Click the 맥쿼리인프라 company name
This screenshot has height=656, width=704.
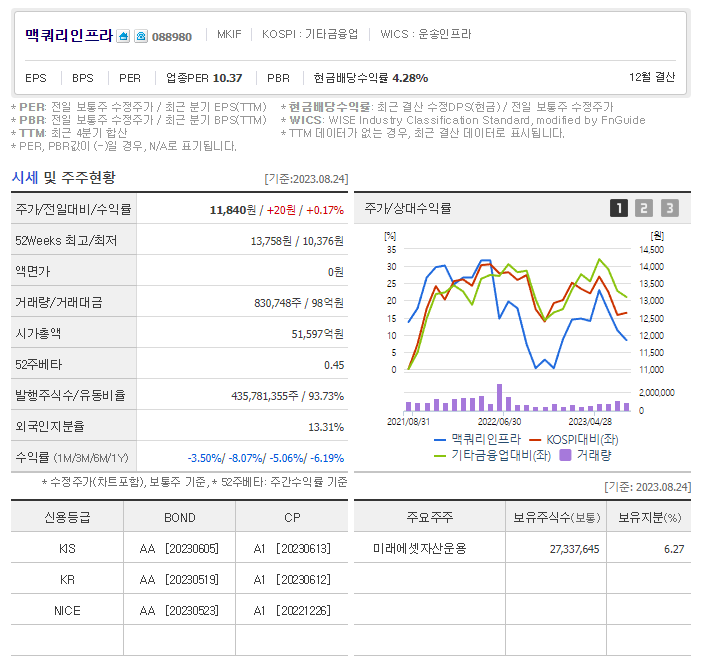point(69,35)
